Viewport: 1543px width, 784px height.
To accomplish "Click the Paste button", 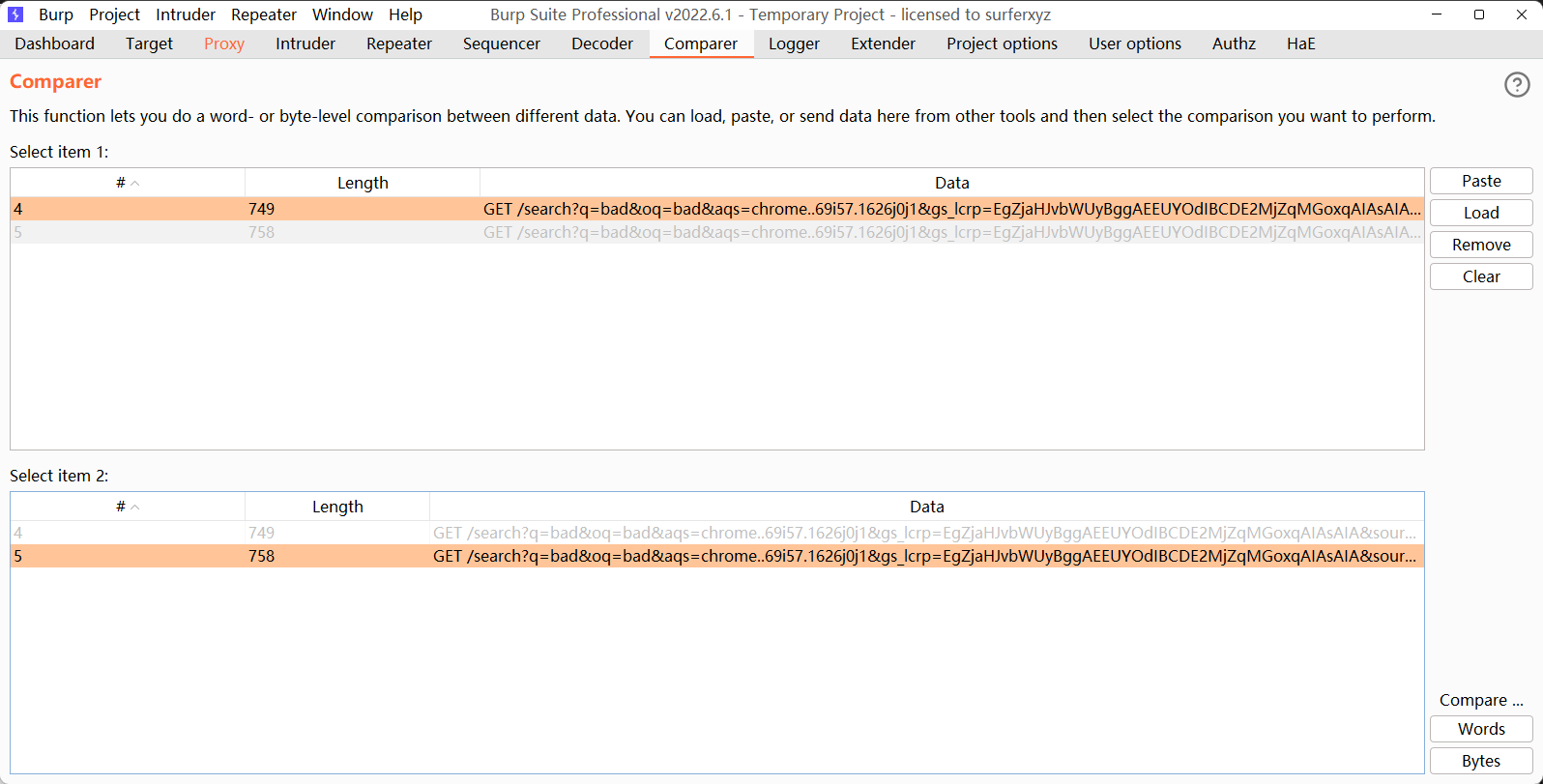I will click(1481, 181).
